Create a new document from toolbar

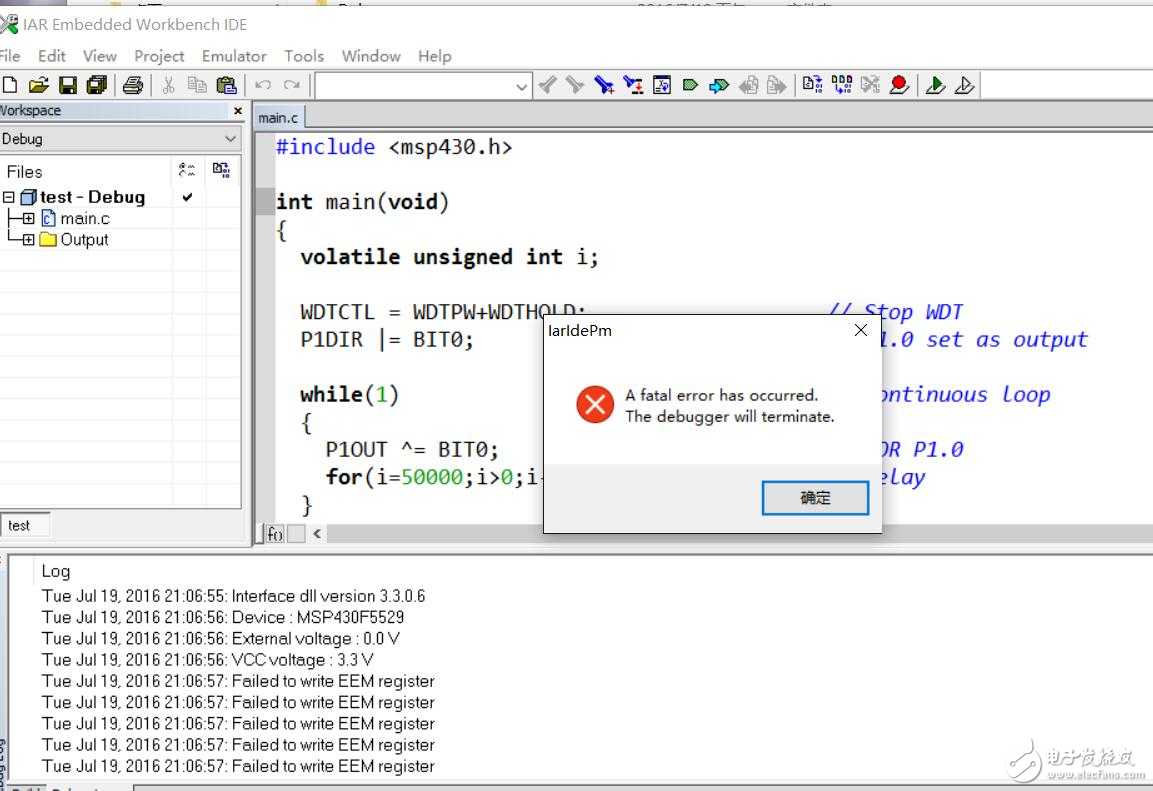click(x=10, y=85)
